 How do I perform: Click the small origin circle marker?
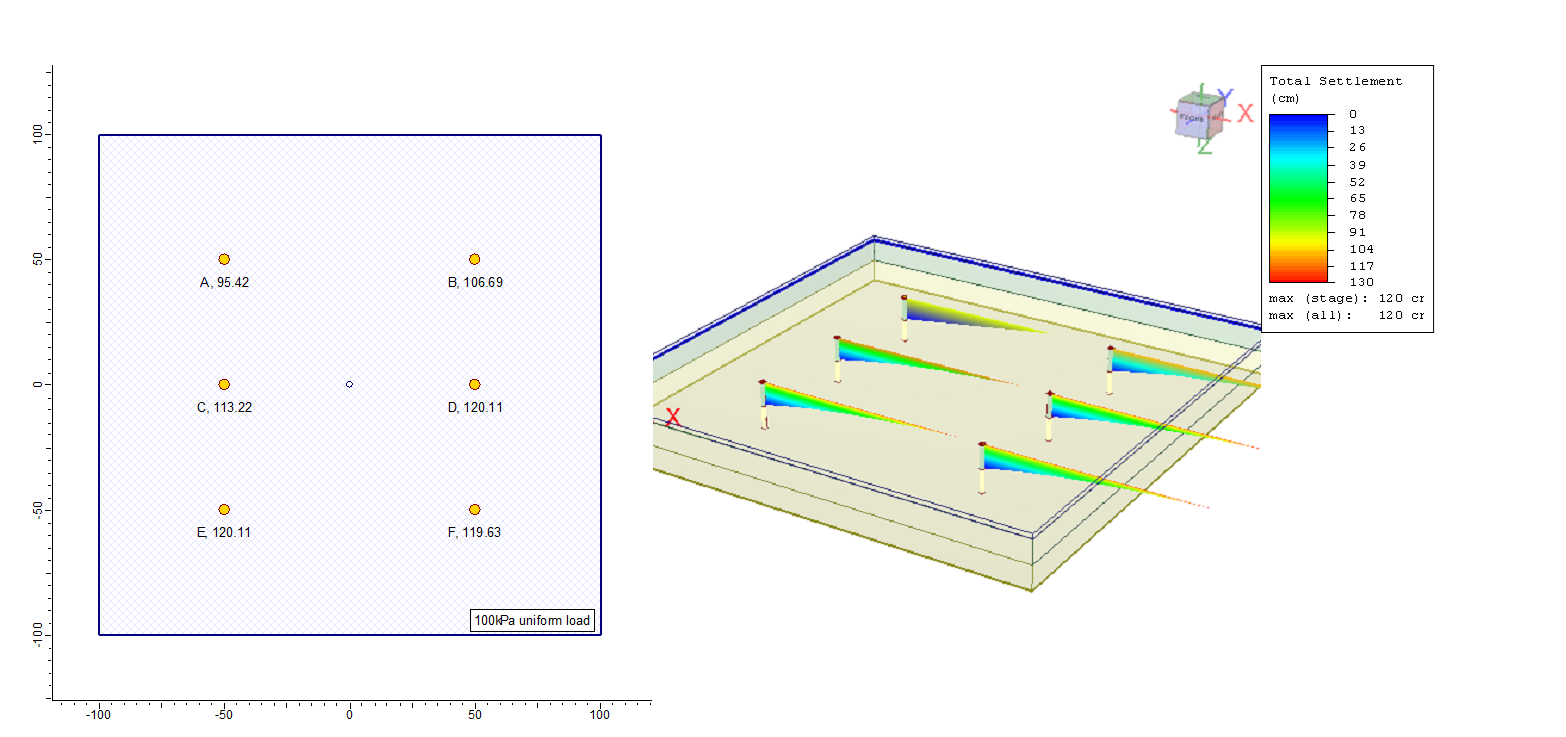(x=349, y=384)
